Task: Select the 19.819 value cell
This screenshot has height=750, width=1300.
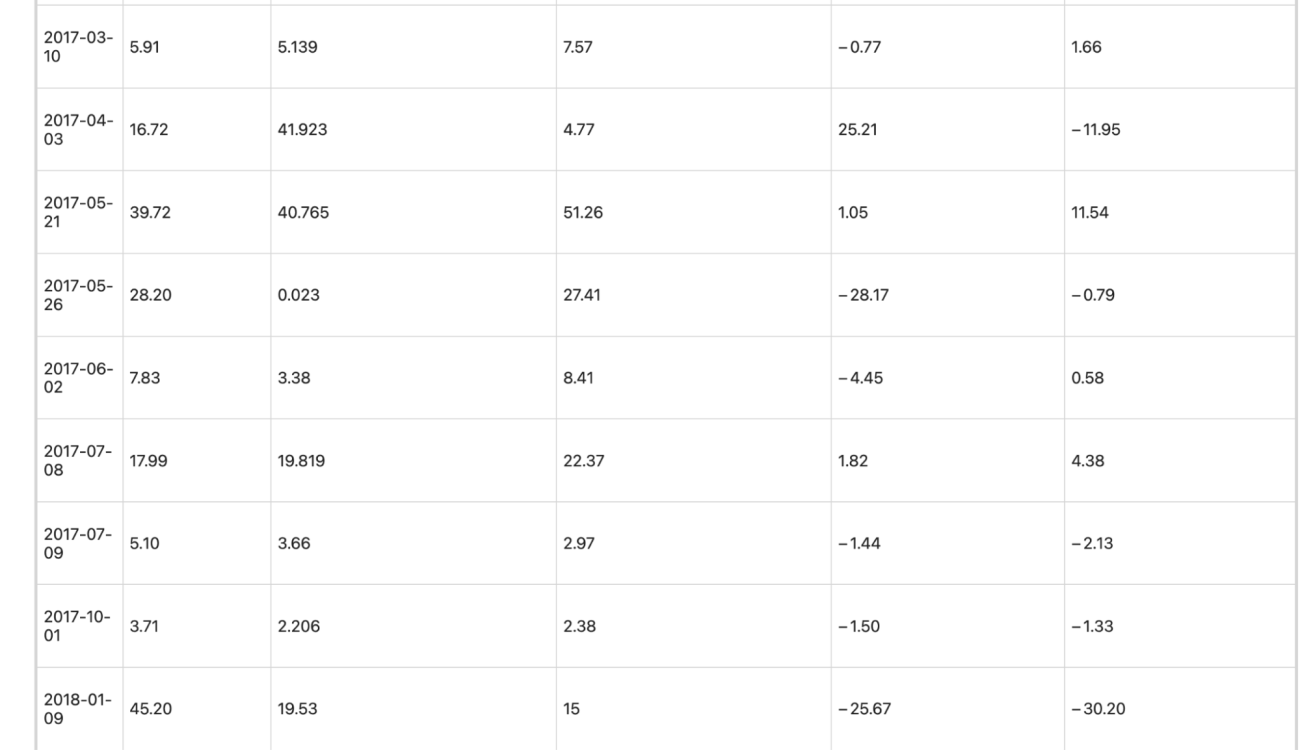Action: click(413, 461)
